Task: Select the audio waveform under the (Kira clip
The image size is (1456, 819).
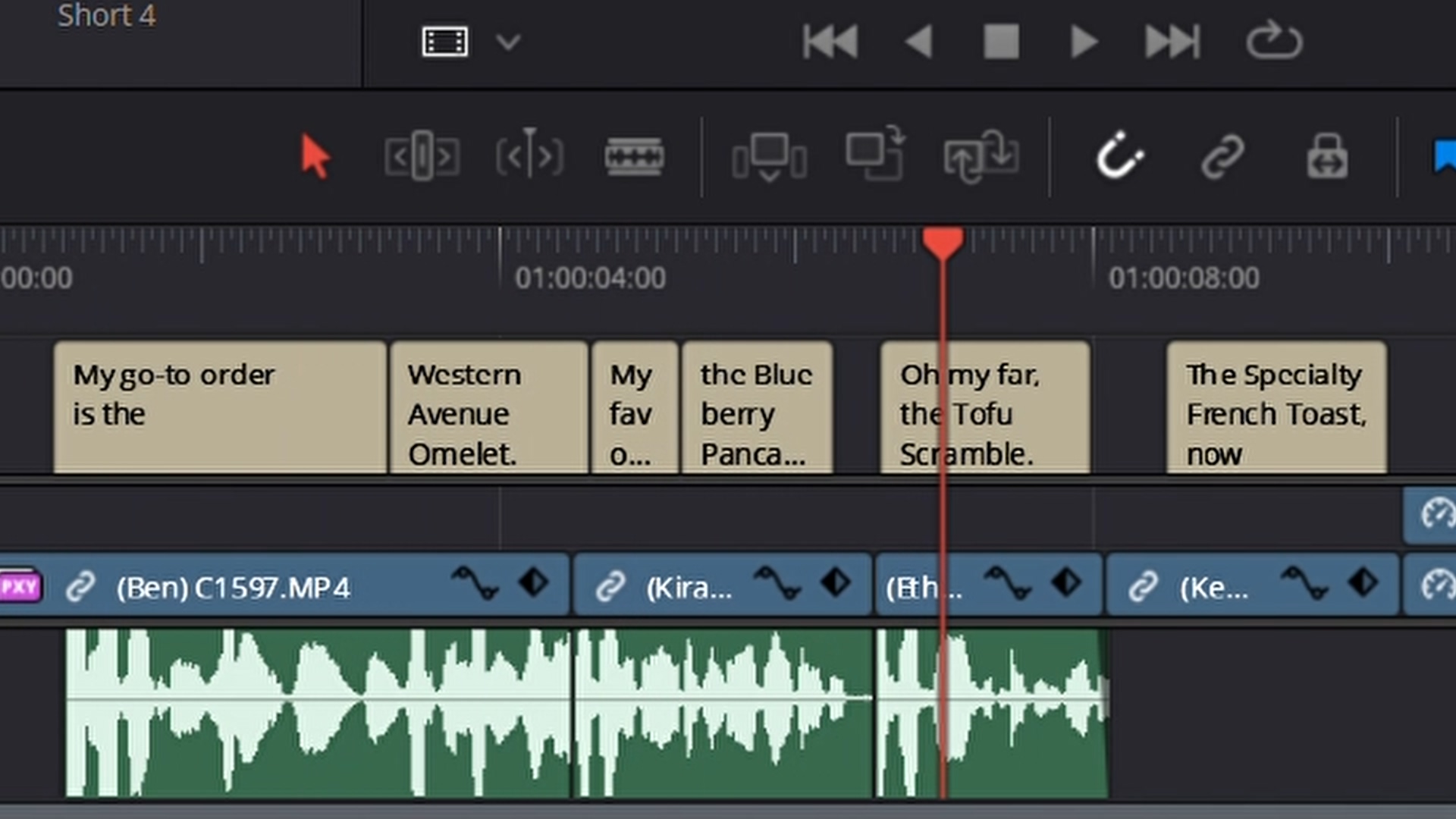Action: 723,713
